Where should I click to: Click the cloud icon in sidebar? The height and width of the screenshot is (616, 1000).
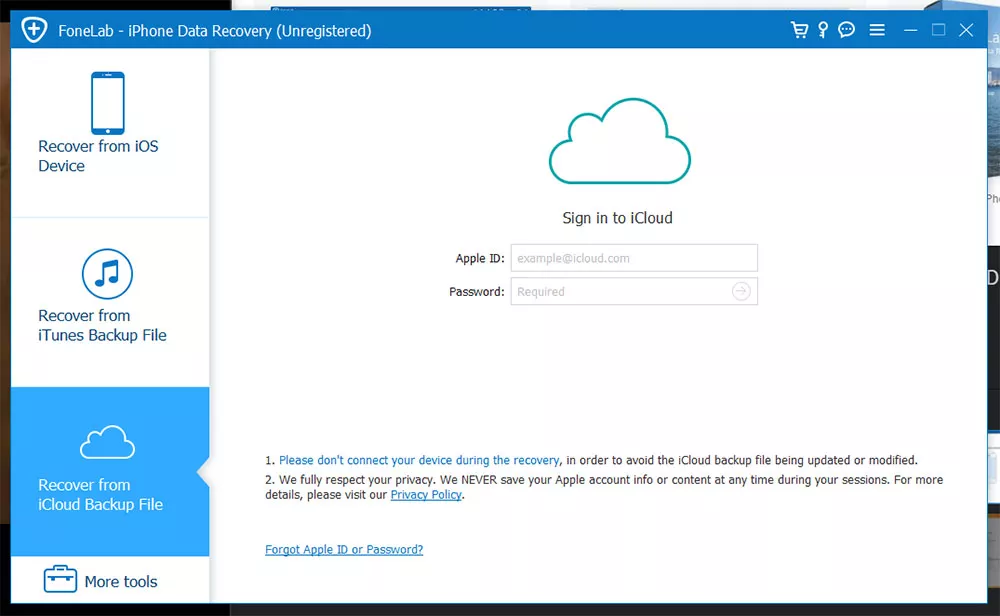pos(107,442)
